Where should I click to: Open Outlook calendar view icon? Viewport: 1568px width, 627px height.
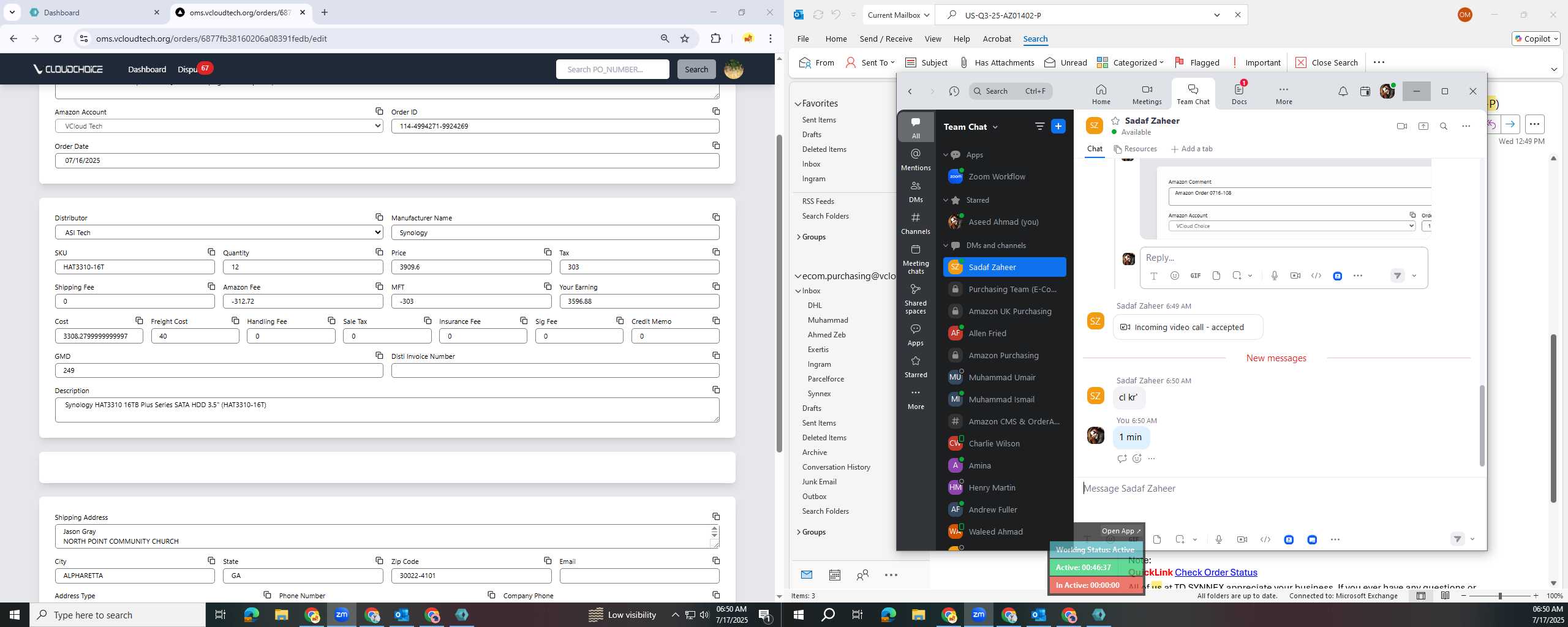click(x=834, y=575)
